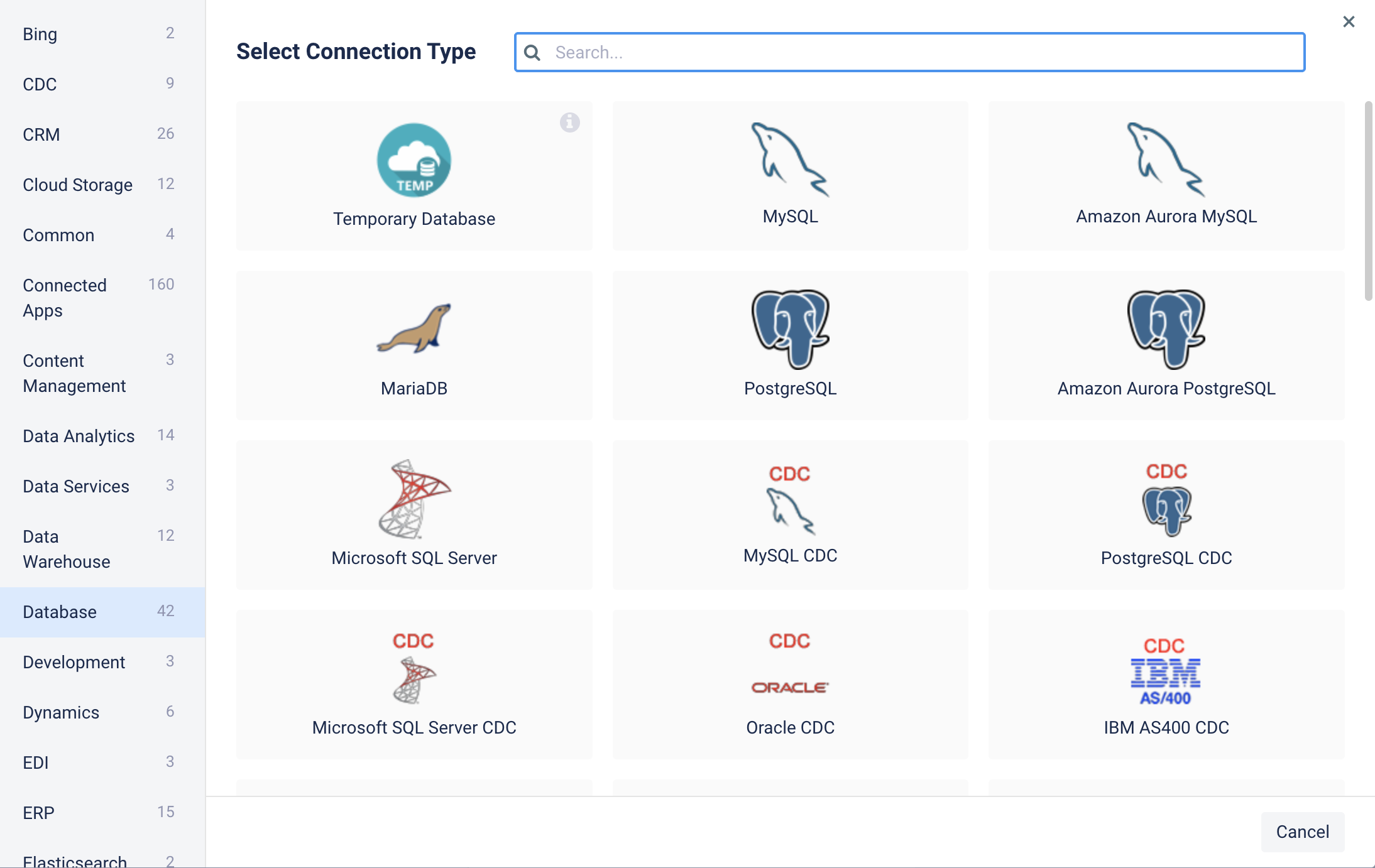Screen dimensions: 1375x868
Task: Click the Temporary Database label
Action: [414, 219]
